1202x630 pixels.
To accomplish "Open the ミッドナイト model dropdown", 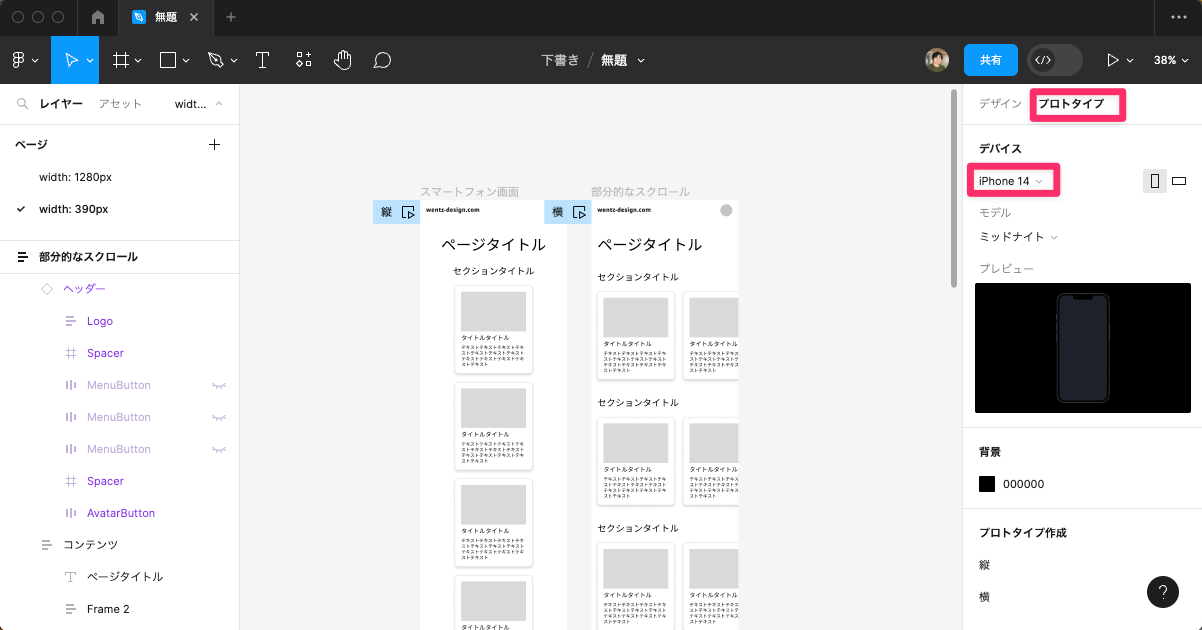I will tap(1018, 237).
